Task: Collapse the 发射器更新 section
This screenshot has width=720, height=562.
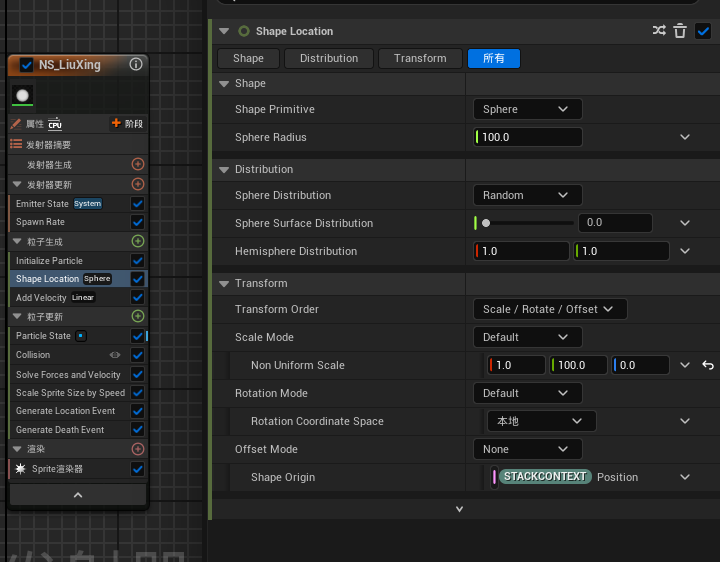Action: 17,184
